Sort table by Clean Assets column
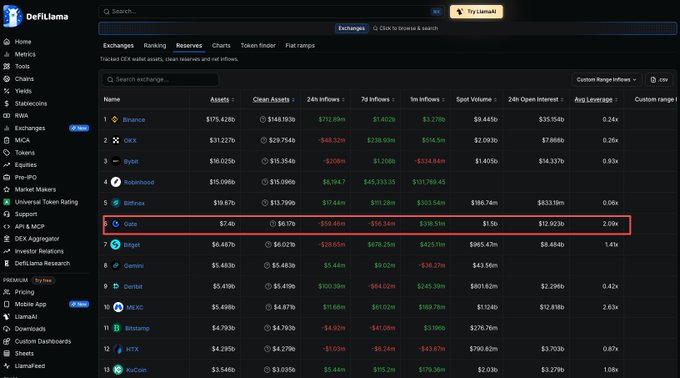 click(273, 100)
